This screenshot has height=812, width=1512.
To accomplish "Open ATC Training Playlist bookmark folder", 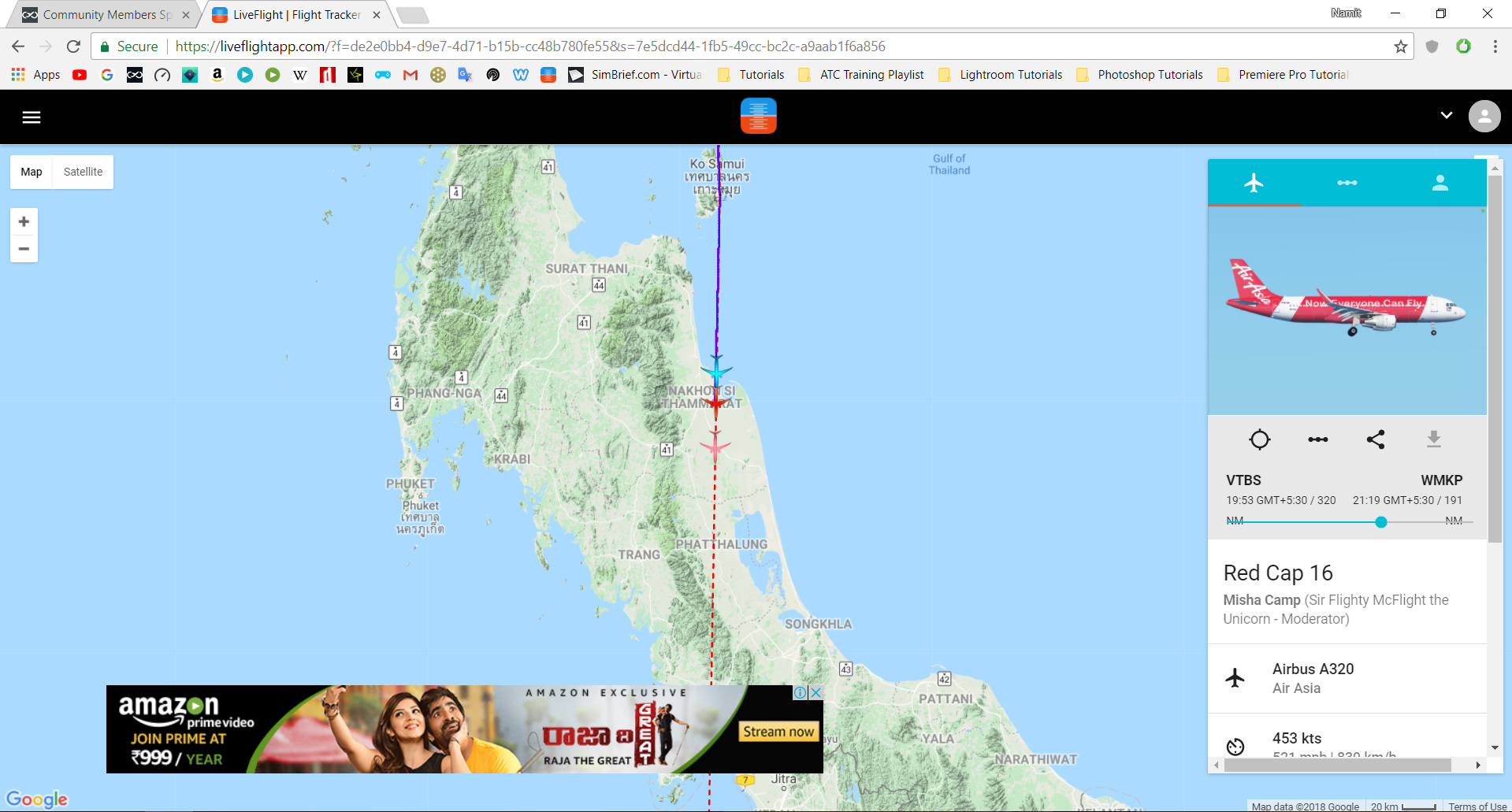I will pos(861,75).
